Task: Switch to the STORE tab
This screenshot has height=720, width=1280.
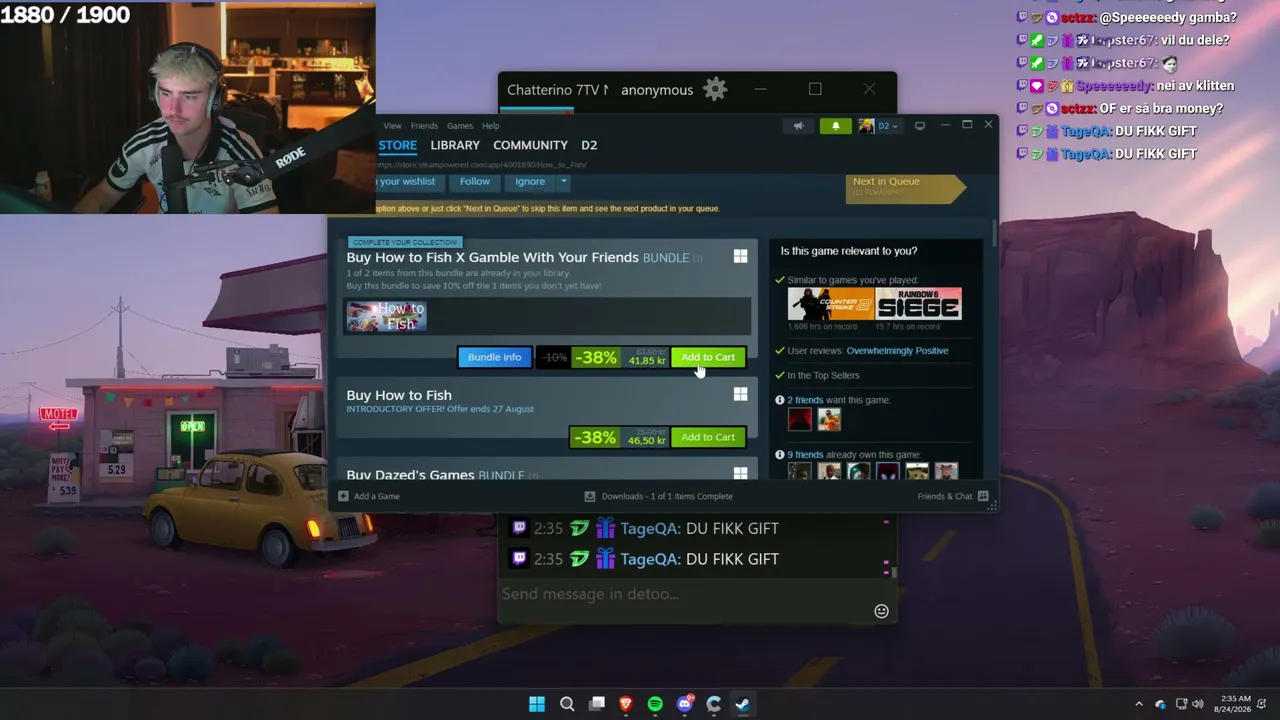Action: 397,145
